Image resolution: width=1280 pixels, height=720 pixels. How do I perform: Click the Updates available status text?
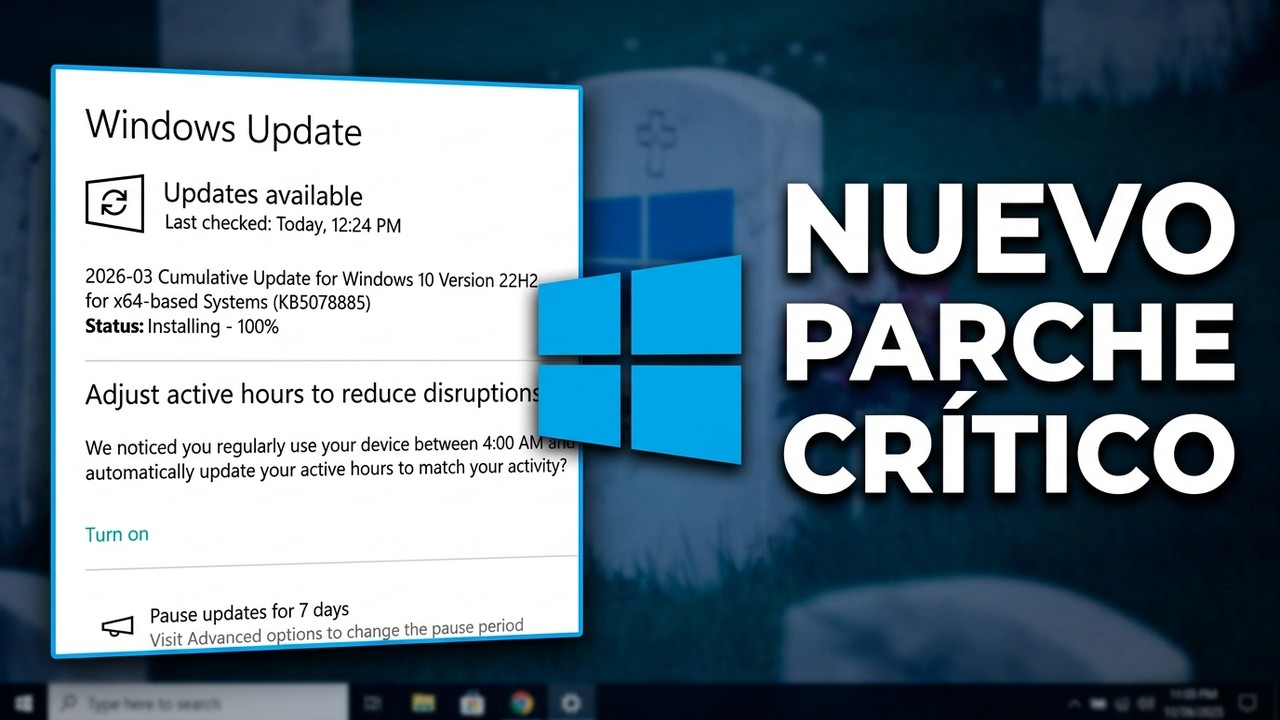click(263, 194)
